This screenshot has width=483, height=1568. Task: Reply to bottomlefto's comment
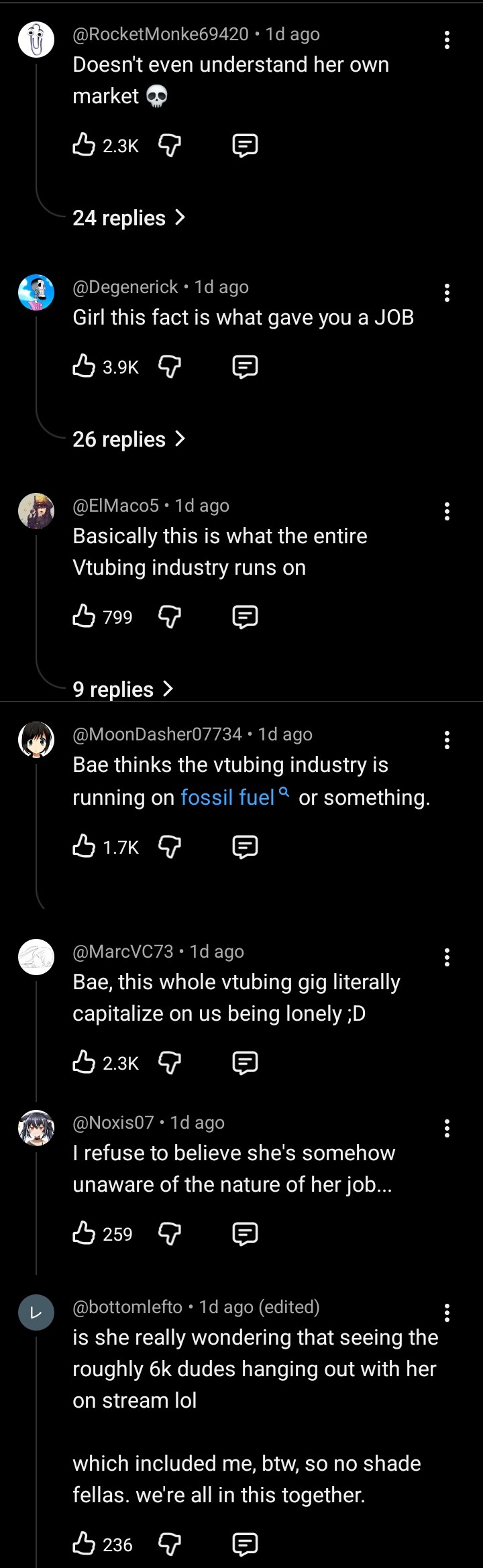click(245, 1545)
